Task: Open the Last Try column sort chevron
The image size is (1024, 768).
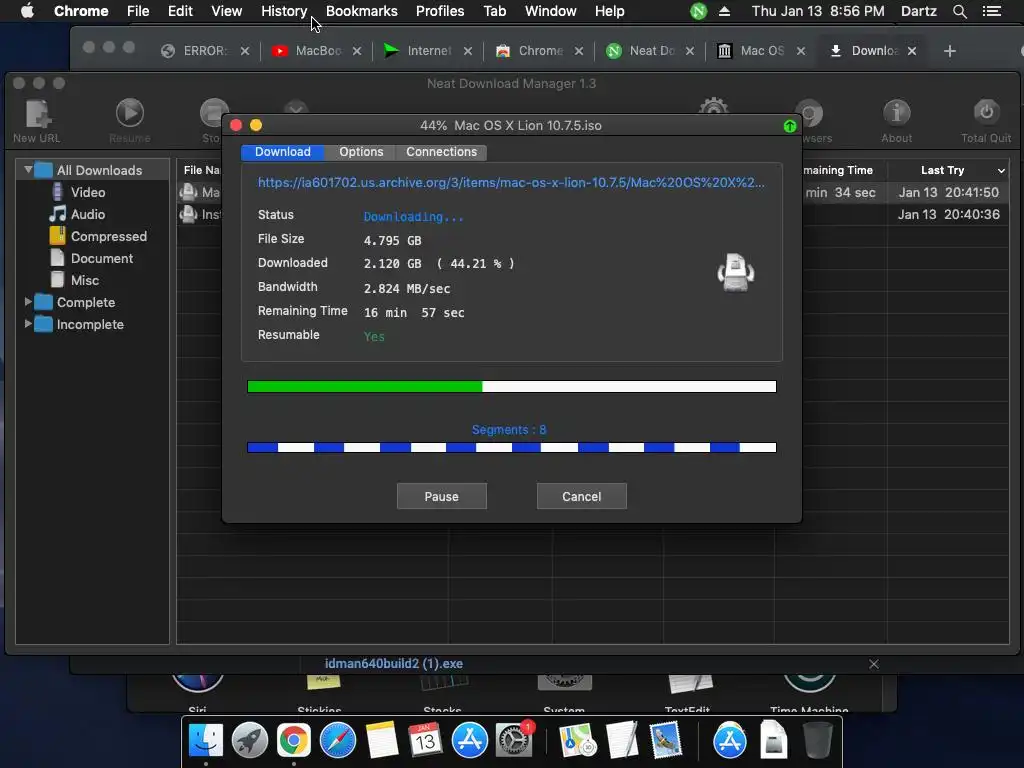Action: pyautogui.click(x=1001, y=170)
